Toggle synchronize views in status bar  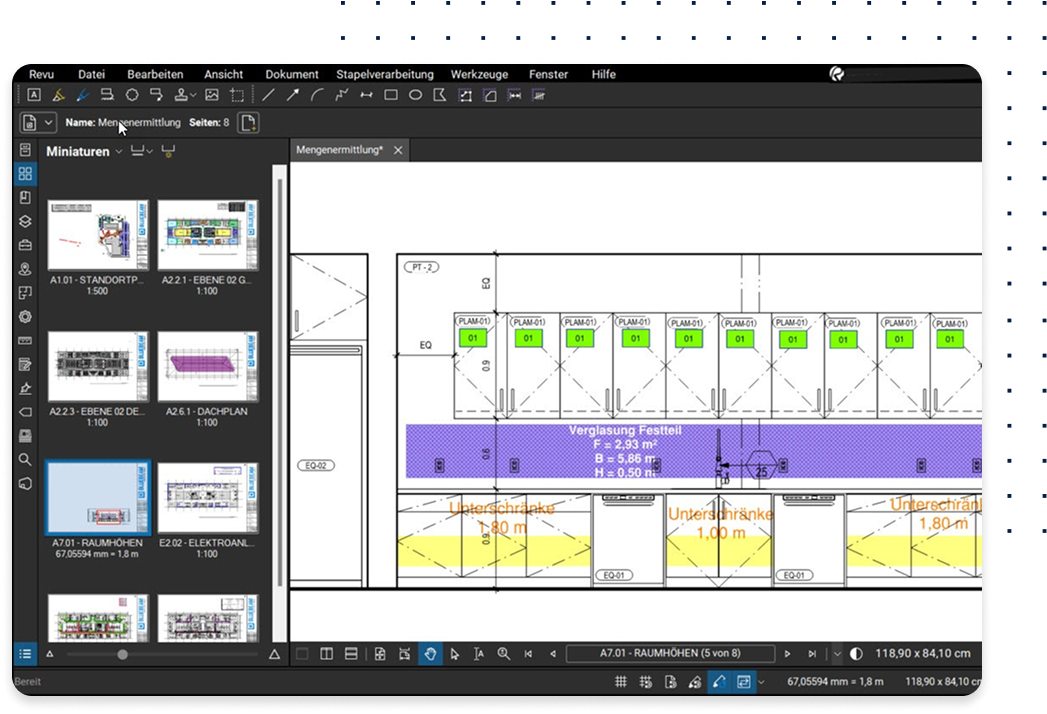(743, 682)
